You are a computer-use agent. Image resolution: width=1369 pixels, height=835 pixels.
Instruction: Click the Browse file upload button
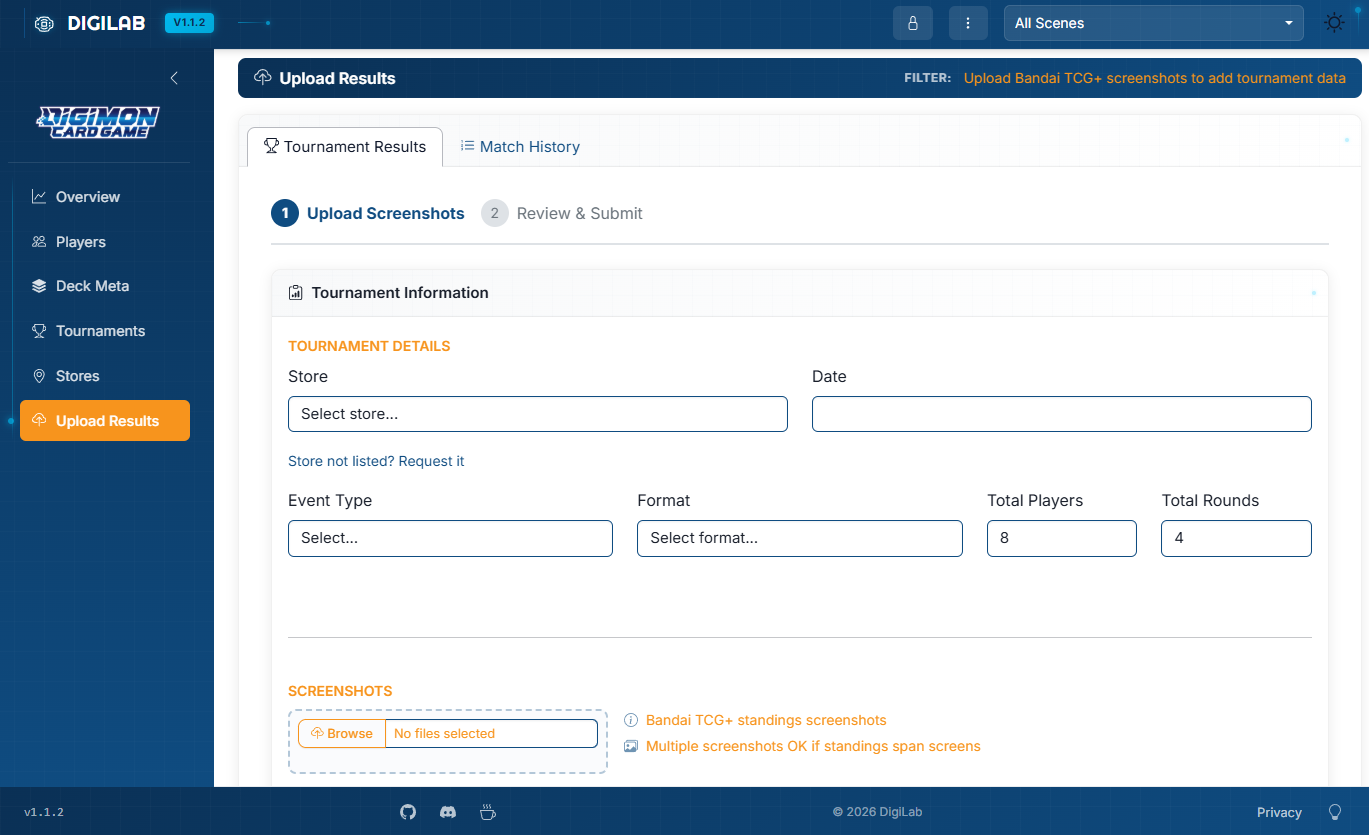tap(342, 733)
